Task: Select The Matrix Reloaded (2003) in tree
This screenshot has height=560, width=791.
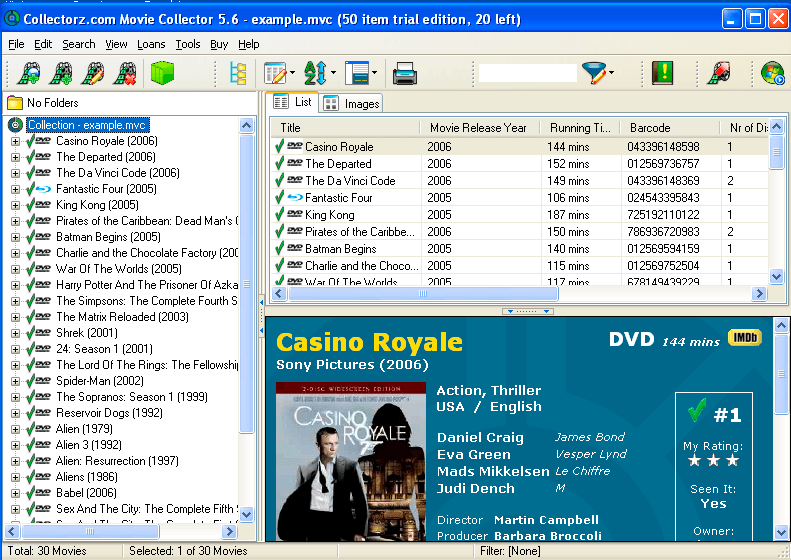Action: 122,317
